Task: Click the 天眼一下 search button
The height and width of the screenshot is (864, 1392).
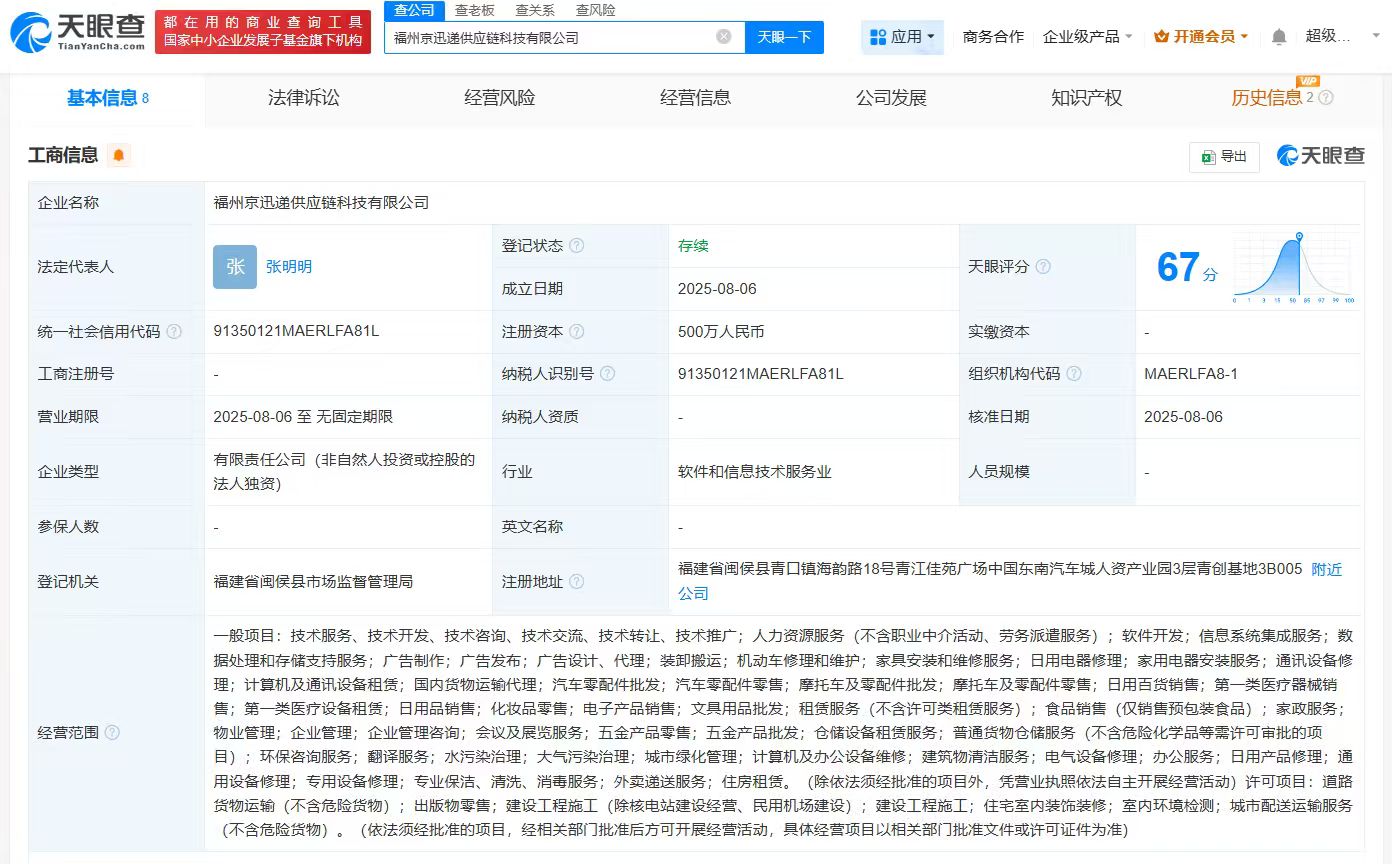Action: 784,37
